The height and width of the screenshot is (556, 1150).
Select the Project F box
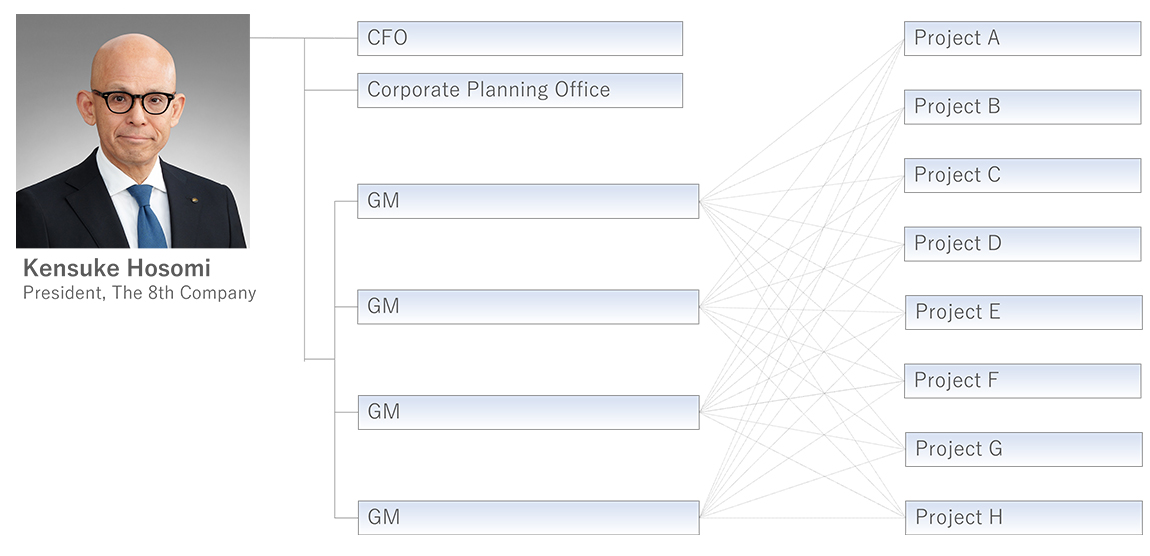coord(1023,381)
